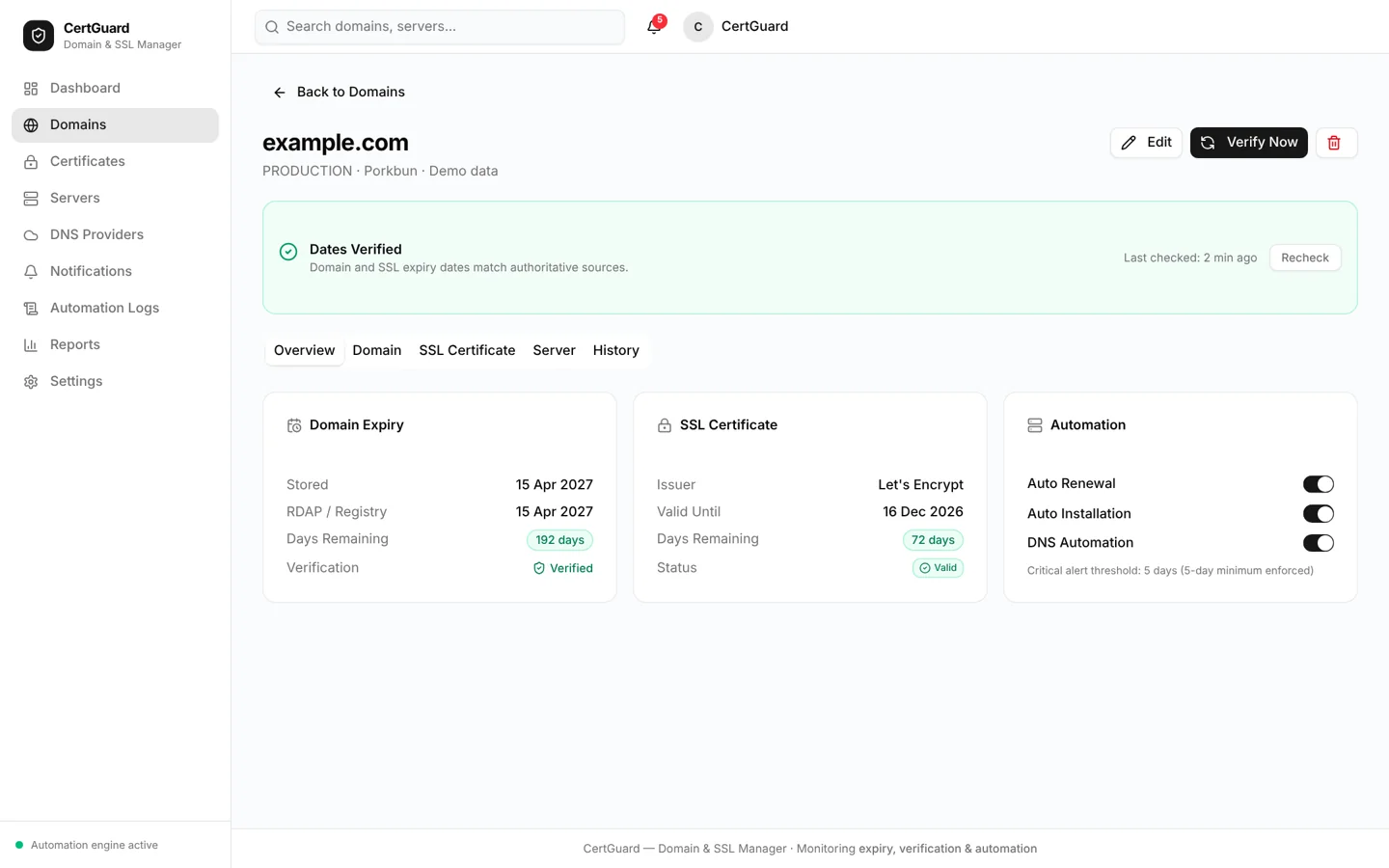The height and width of the screenshot is (868, 1389).
Task: Click the DNS Providers cloud icon
Action: pos(31,235)
